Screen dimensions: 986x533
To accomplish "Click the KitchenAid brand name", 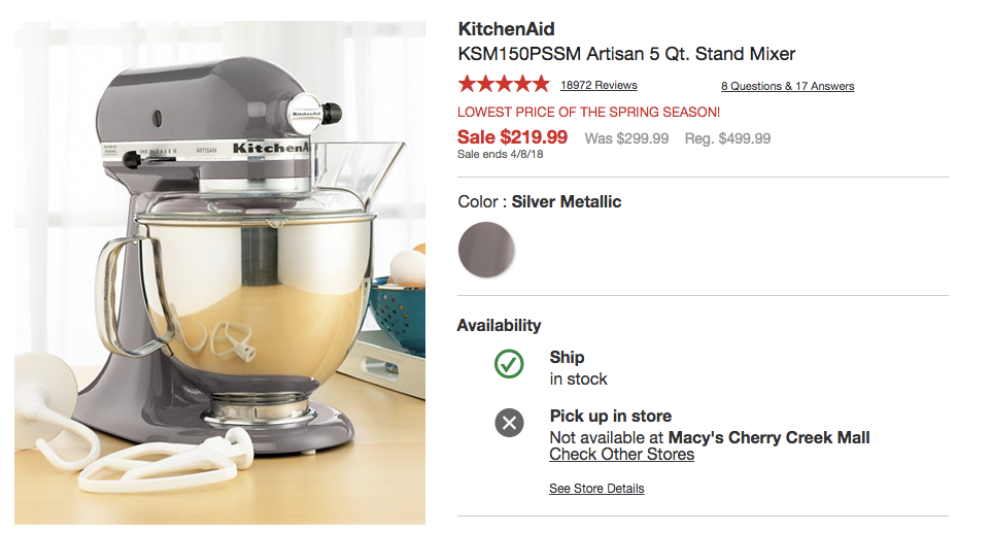I will click(x=506, y=29).
